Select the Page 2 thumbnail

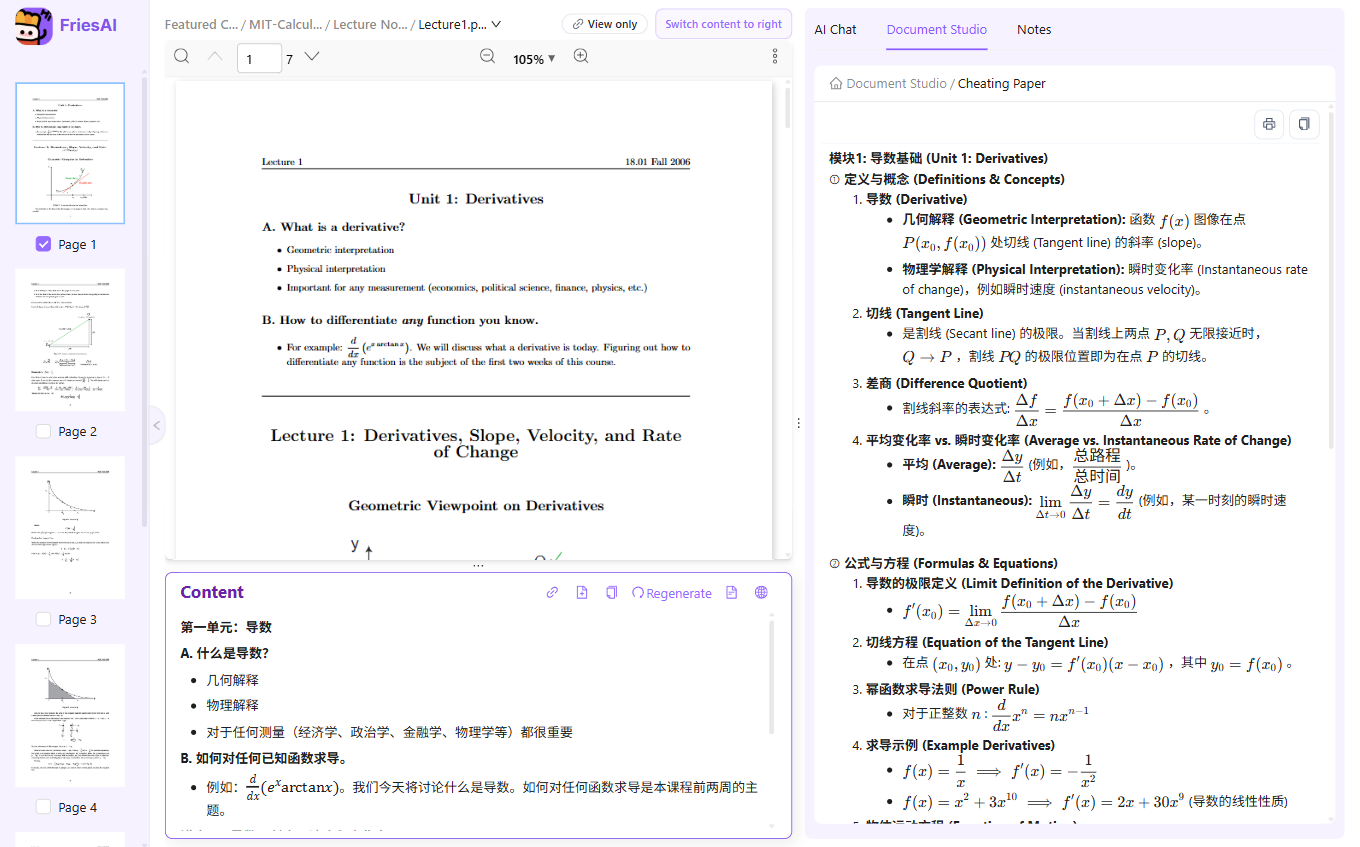click(x=70, y=340)
